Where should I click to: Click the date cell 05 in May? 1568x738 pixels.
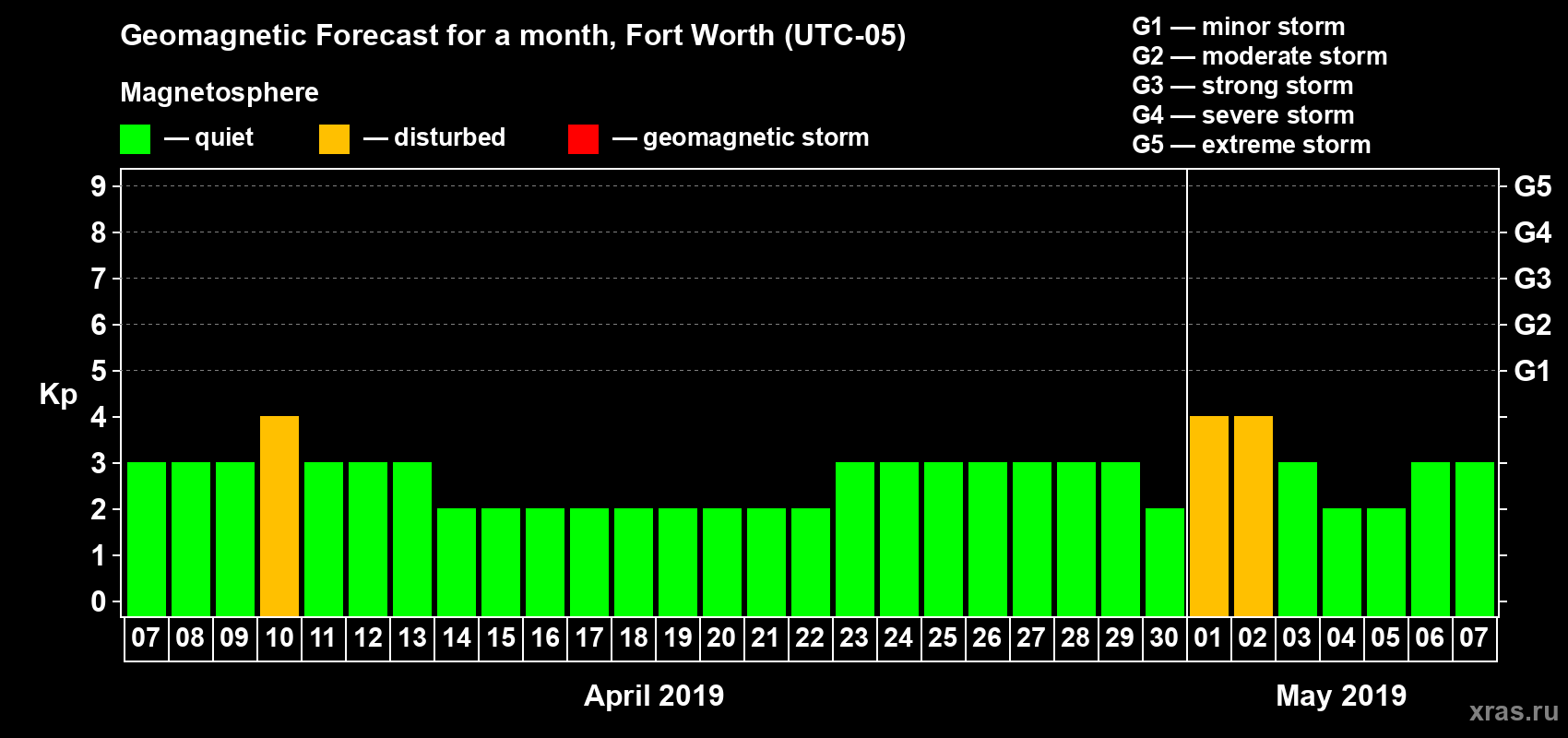1386,638
